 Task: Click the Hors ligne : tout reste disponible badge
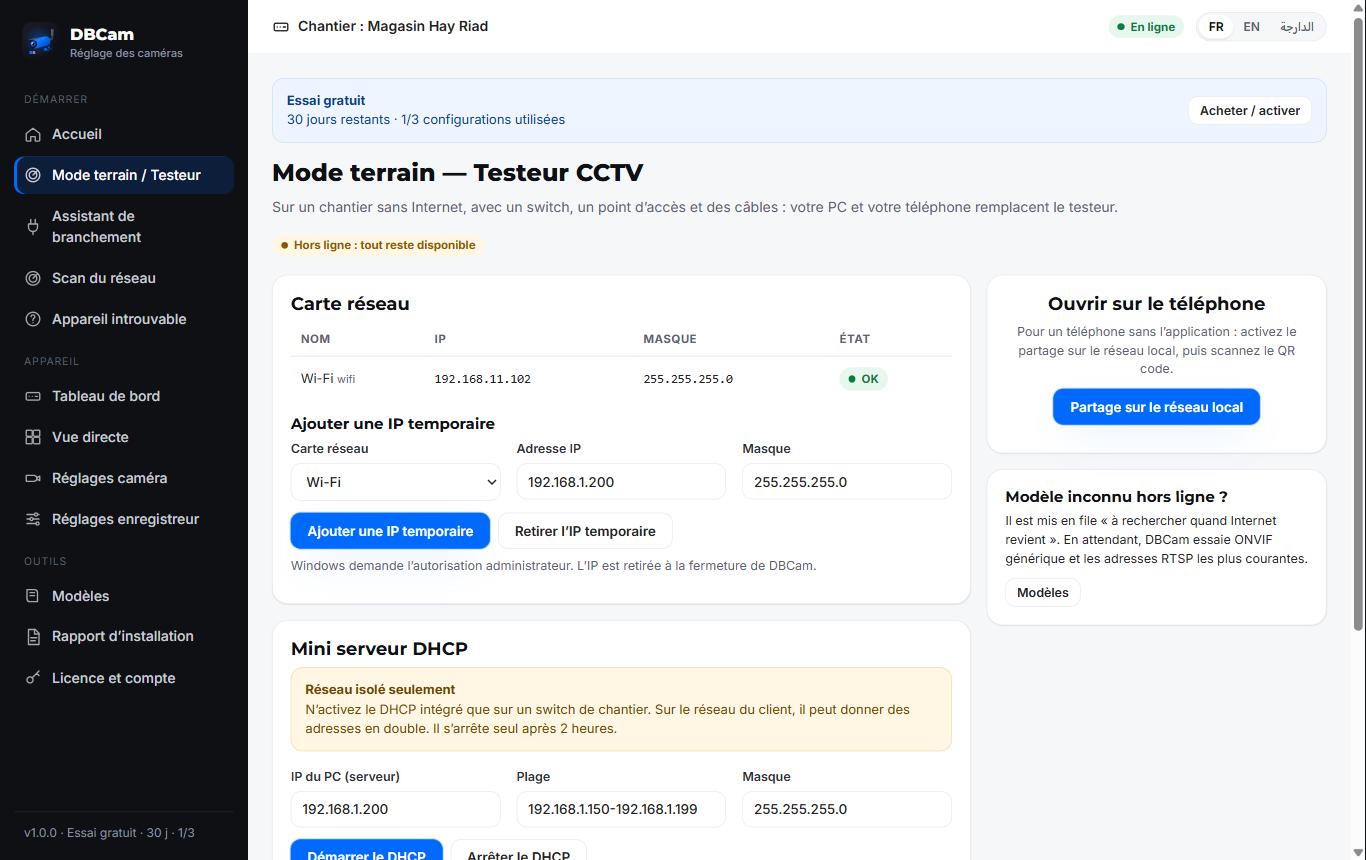[x=378, y=245]
